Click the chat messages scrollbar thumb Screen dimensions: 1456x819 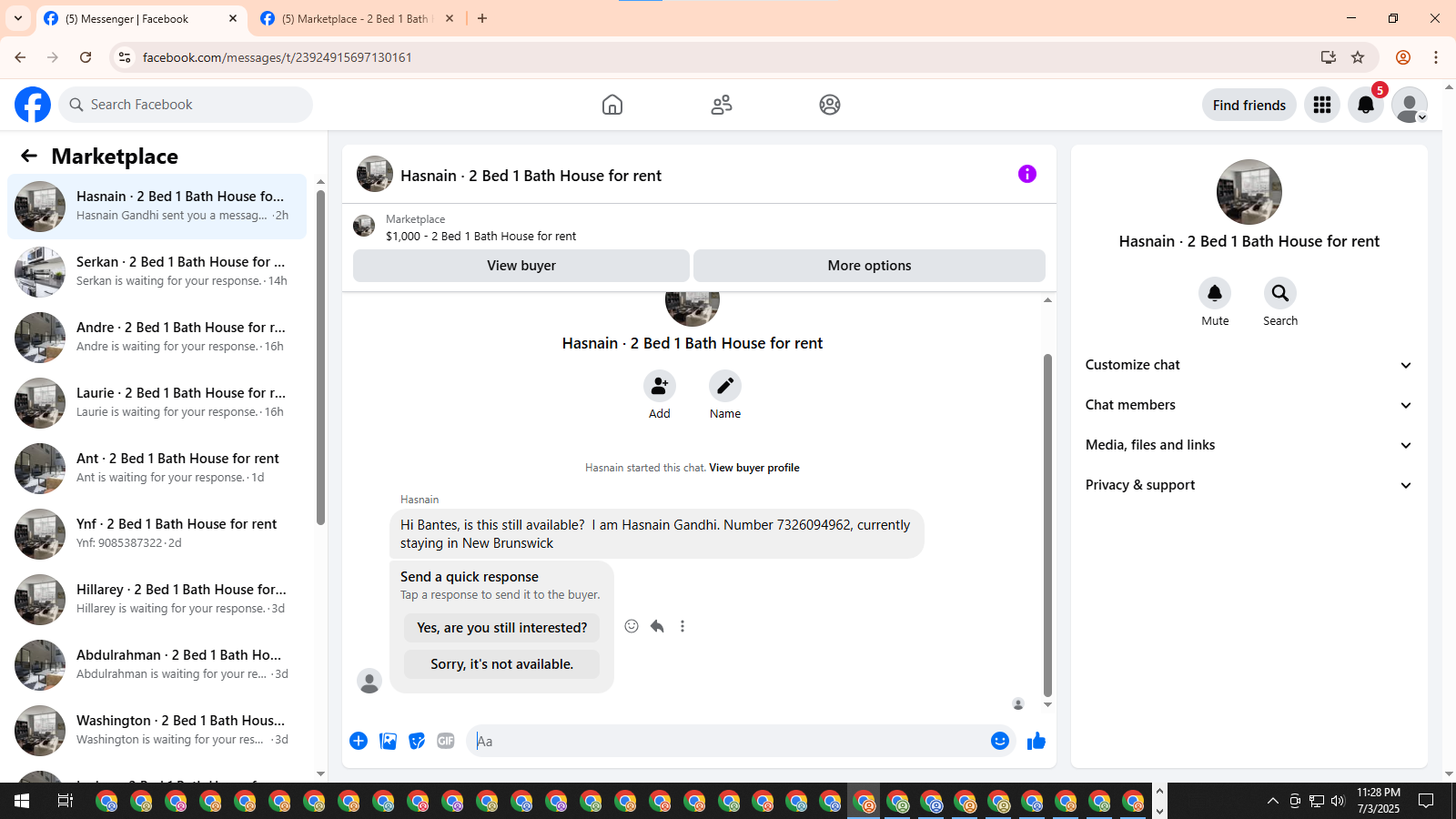click(x=1047, y=525)
